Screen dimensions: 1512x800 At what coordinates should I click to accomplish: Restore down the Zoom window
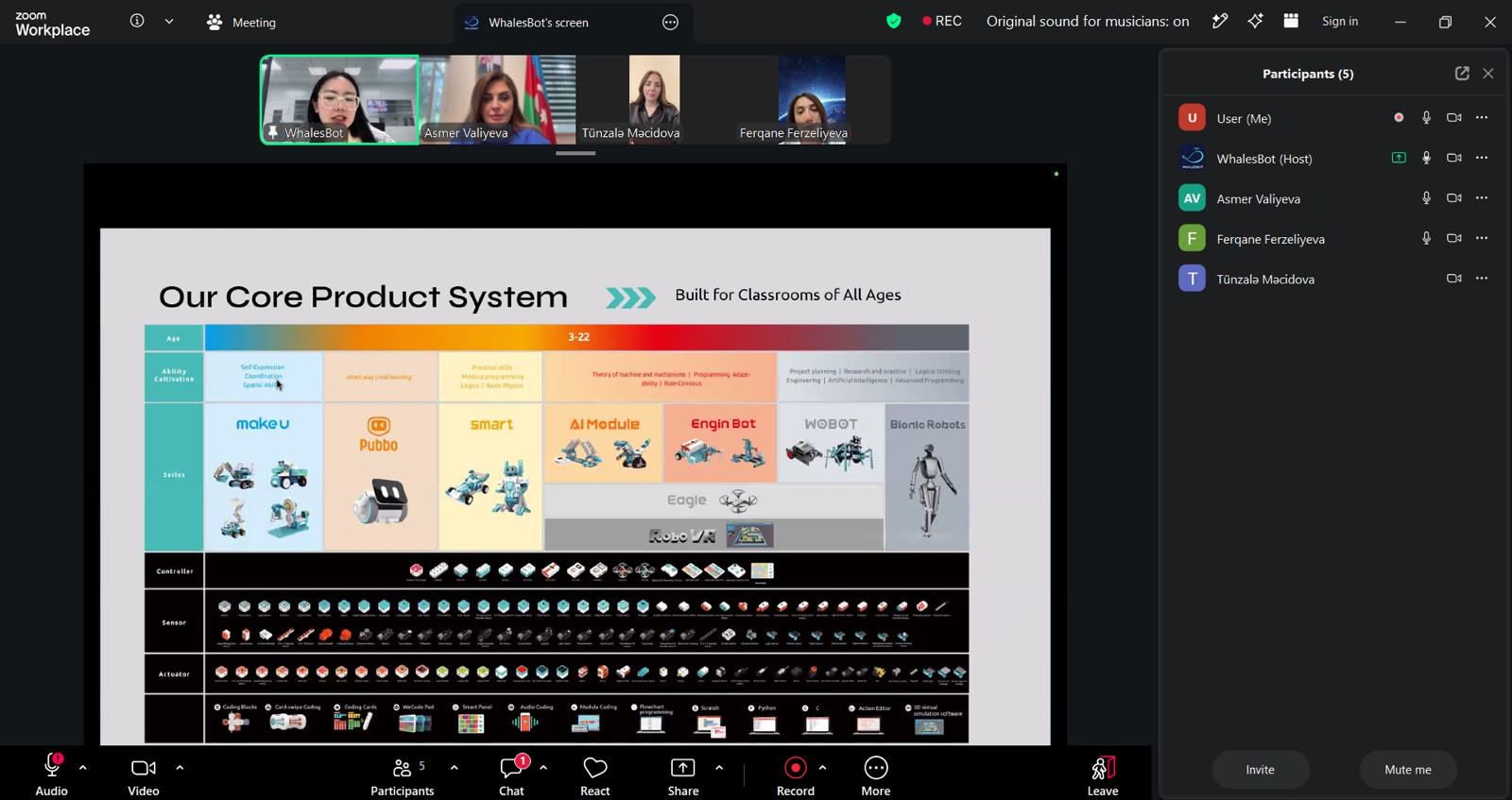[1445, 22]
